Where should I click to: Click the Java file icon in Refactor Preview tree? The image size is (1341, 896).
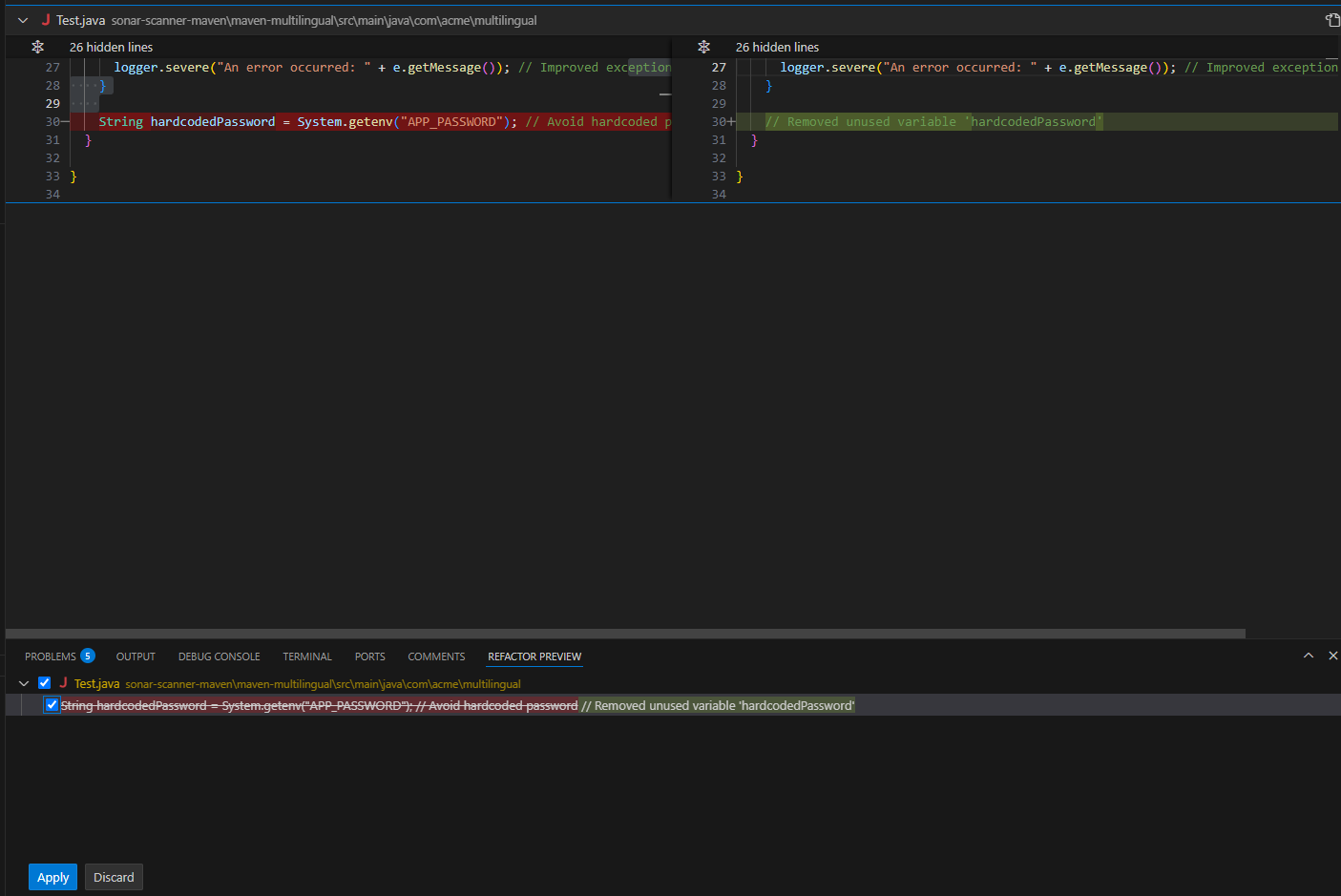click(x=63, y=683)
